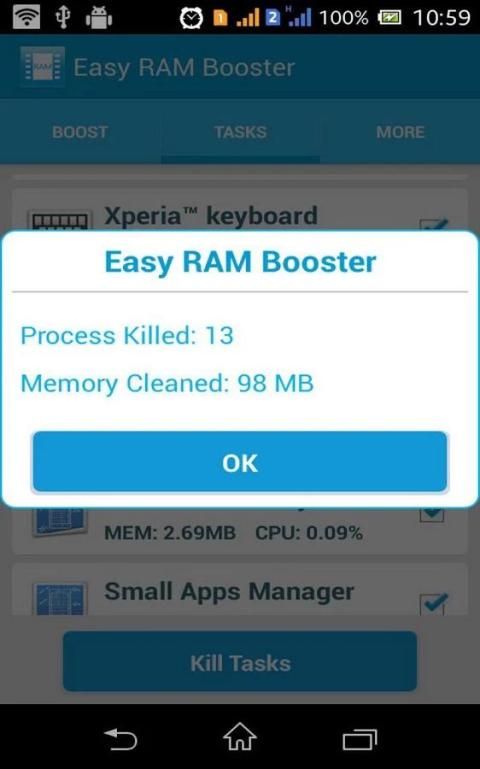Screen dimensions: 480x769
Task: Tap the Android home navigation button
Action: (240, 737)
